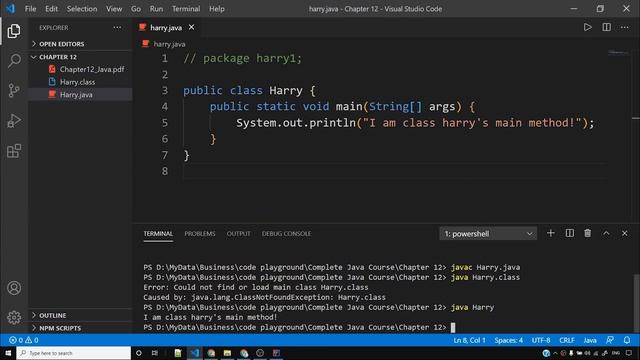Open the File menu
Image resolution: width=640 pixels, height=360 pixels.
click(x=31, y=9)
